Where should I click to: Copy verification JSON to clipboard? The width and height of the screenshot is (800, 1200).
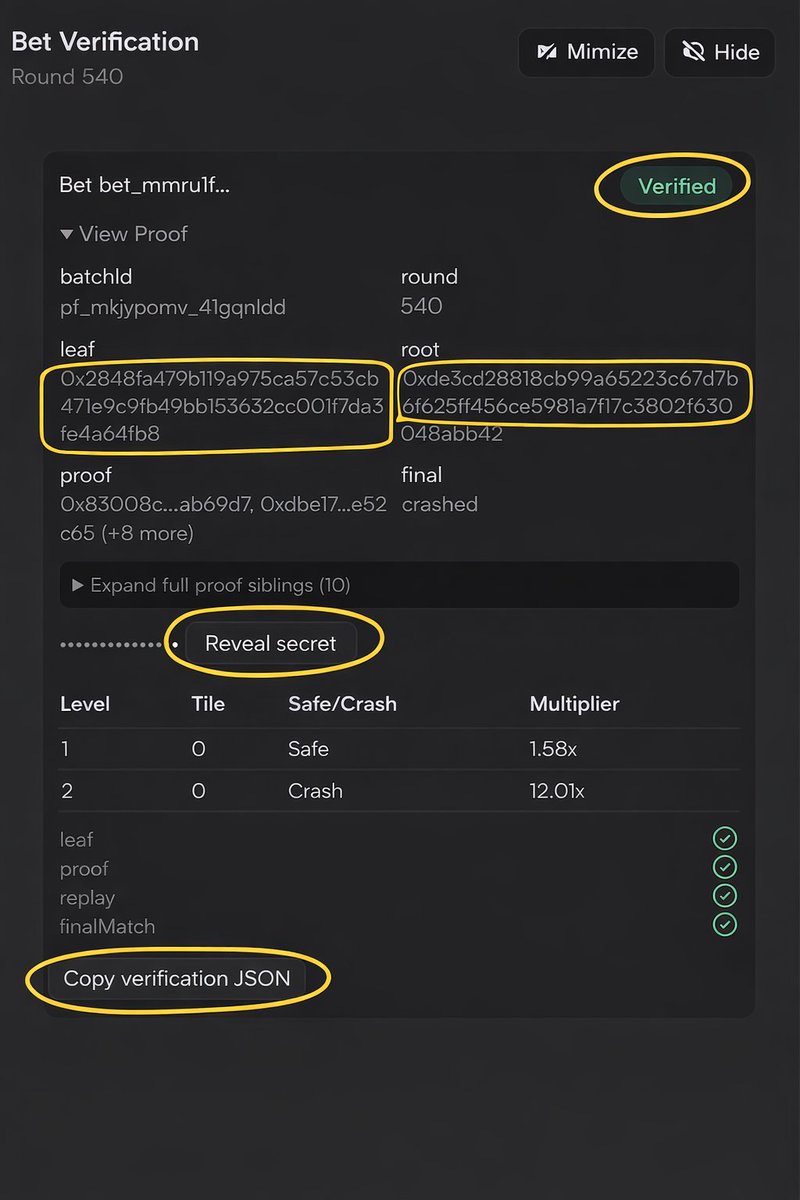pyautogui.click(x=177, y=978)
